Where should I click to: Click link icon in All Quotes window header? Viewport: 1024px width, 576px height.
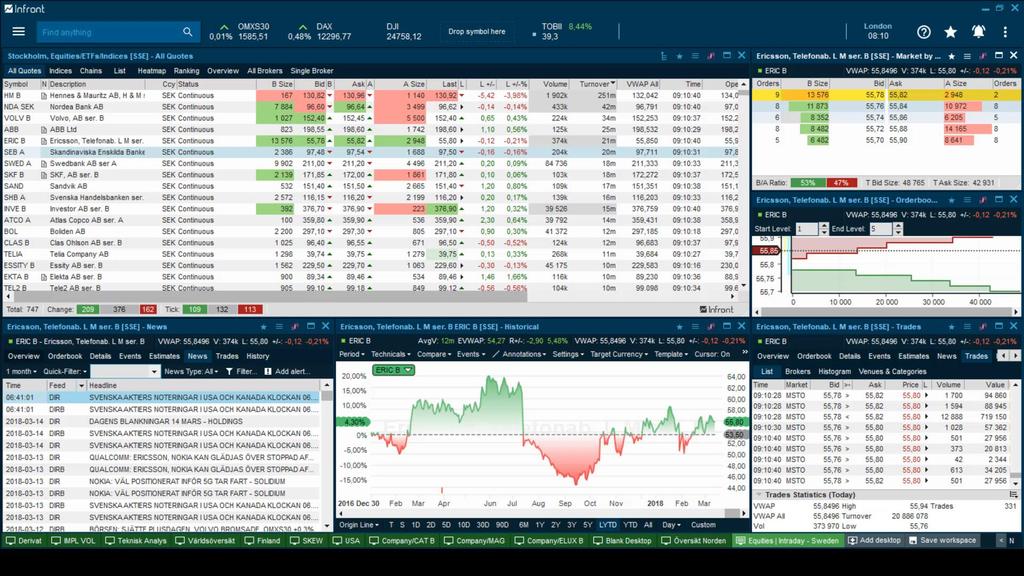click(x=711, y=56)
